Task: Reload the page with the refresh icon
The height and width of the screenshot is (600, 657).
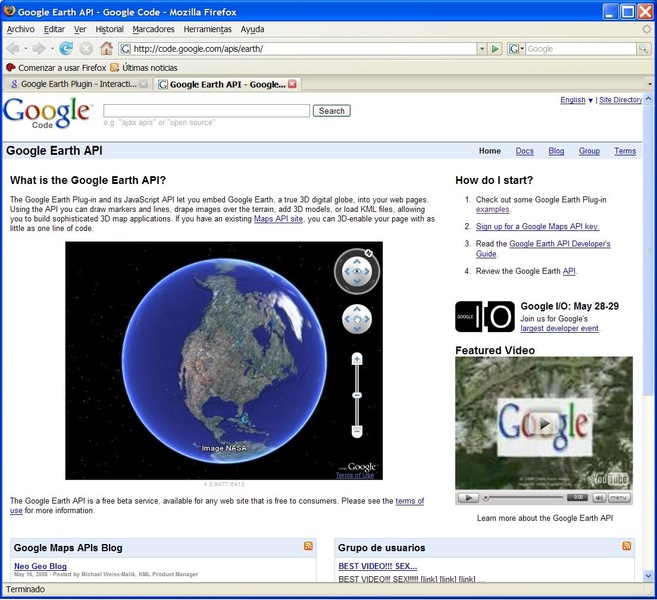Action: [x=66, y=48]
